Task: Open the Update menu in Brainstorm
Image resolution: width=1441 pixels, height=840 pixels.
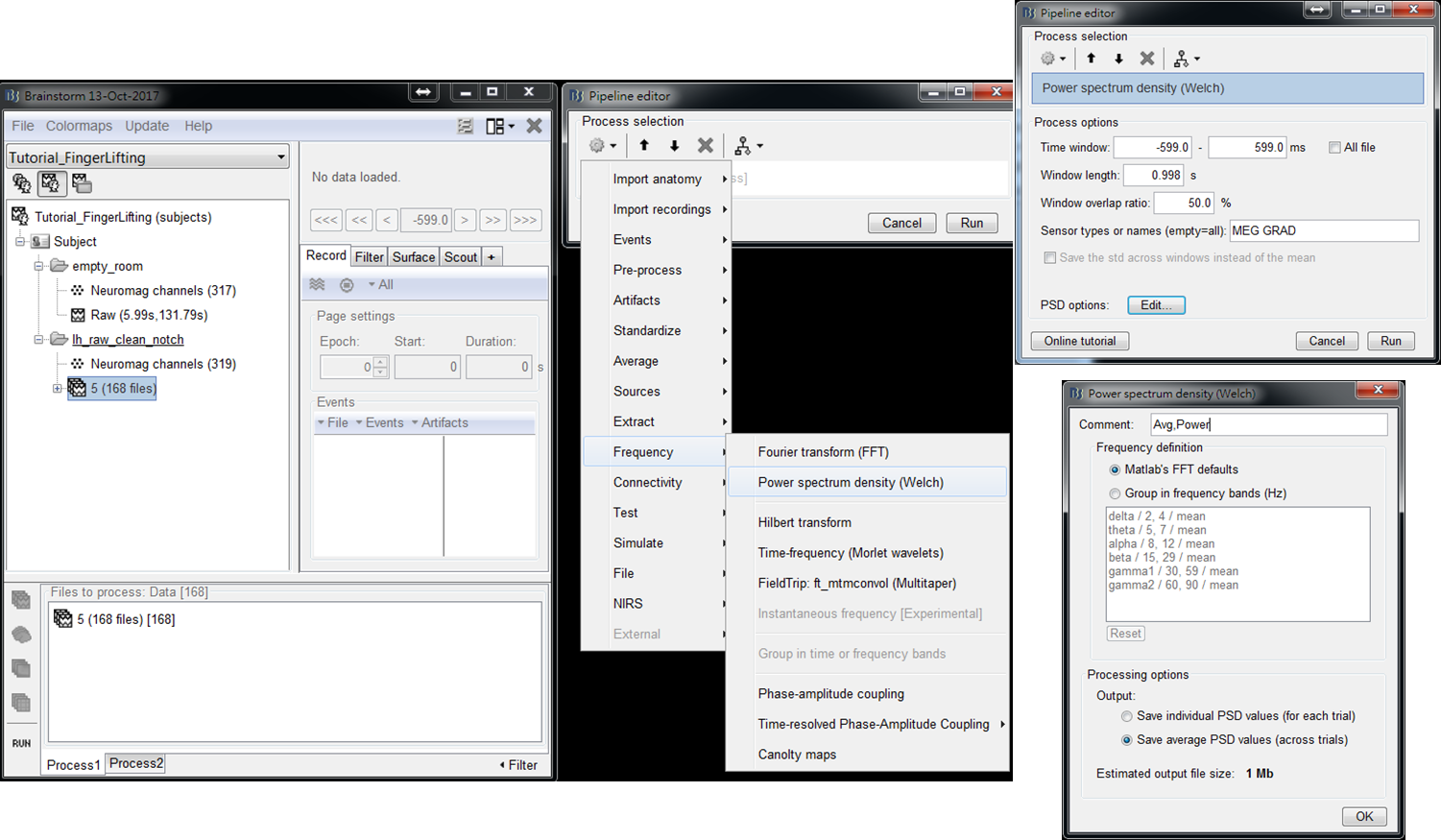Action: pos(147,126)
